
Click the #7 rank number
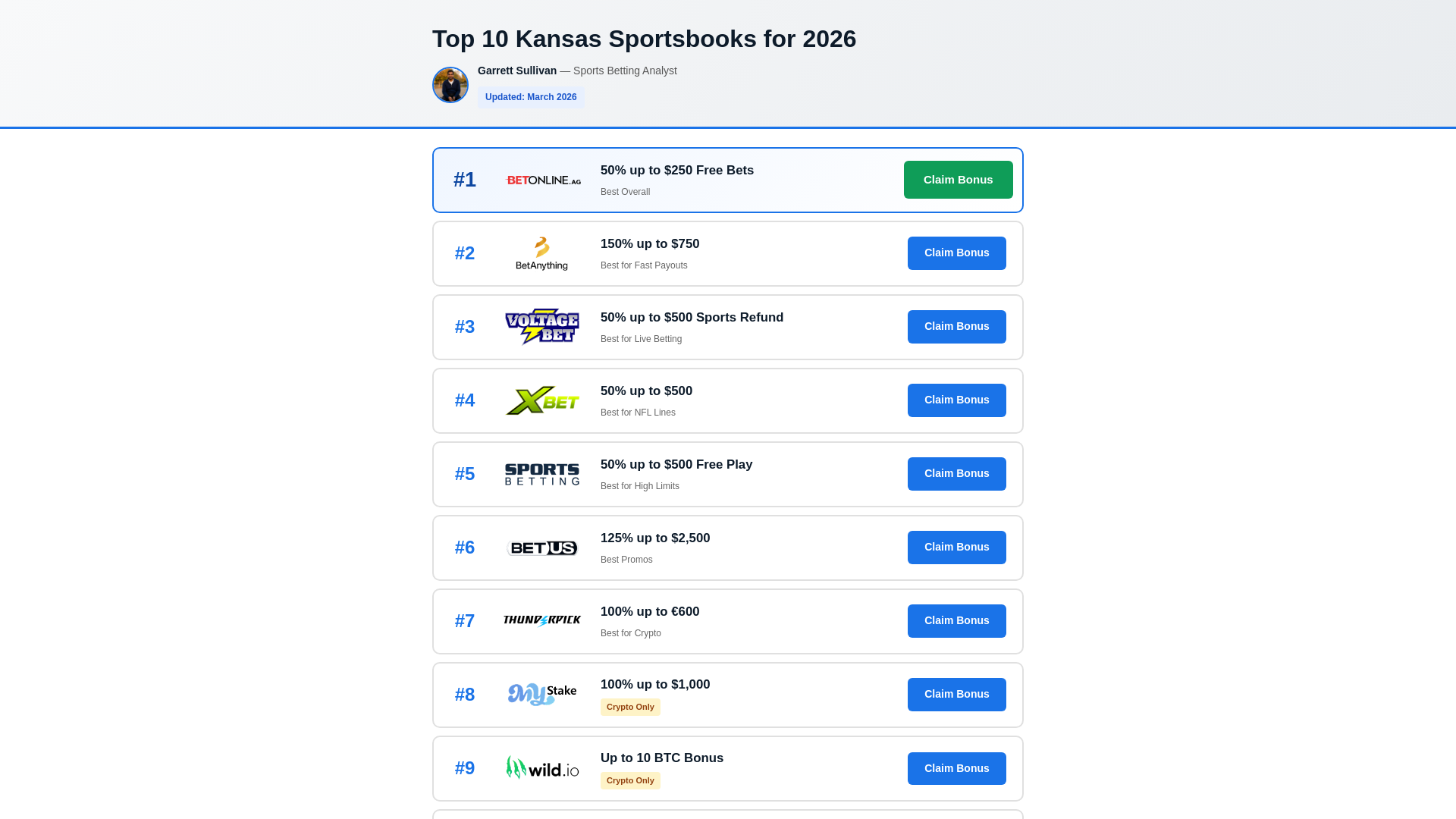(465, 621)
